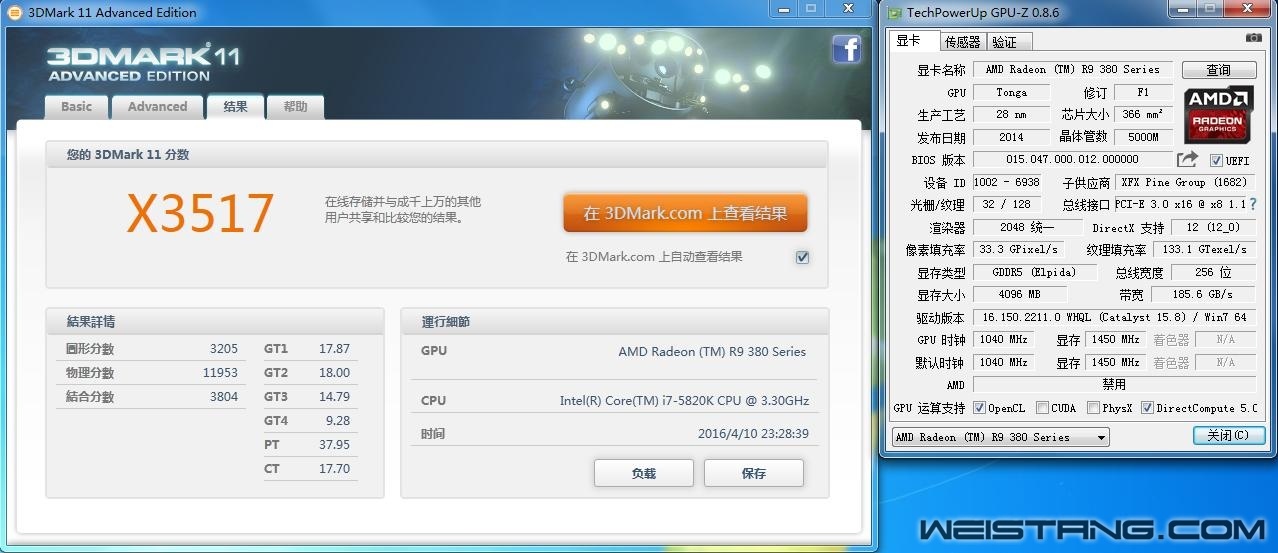Click the GPU-Z screenshot camera icon
The width and height of the screenshot is (1278, 553).
pyautogui.click(x=1253, y=38)
